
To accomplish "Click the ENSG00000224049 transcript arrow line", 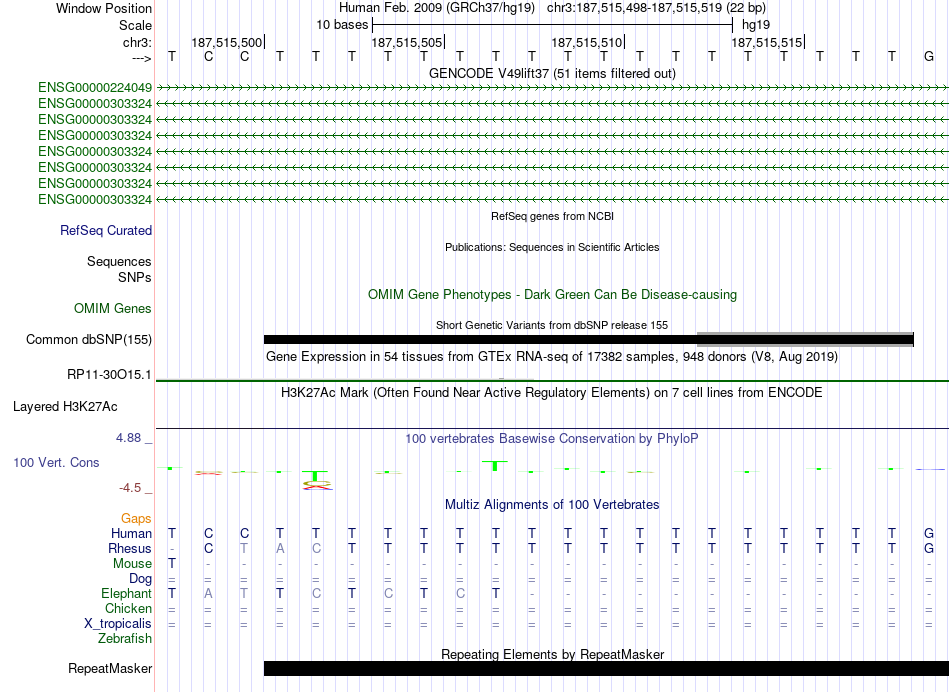I will pos(553,88).
